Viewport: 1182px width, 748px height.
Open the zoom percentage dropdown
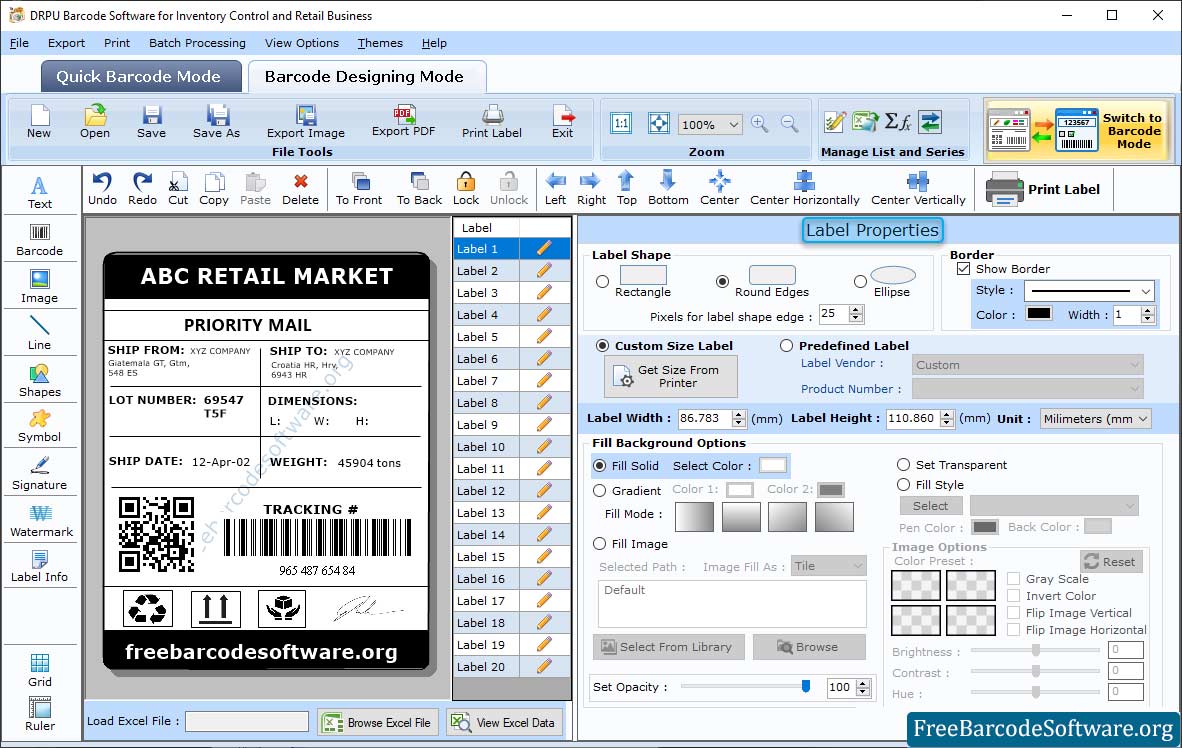pos(733,124)
